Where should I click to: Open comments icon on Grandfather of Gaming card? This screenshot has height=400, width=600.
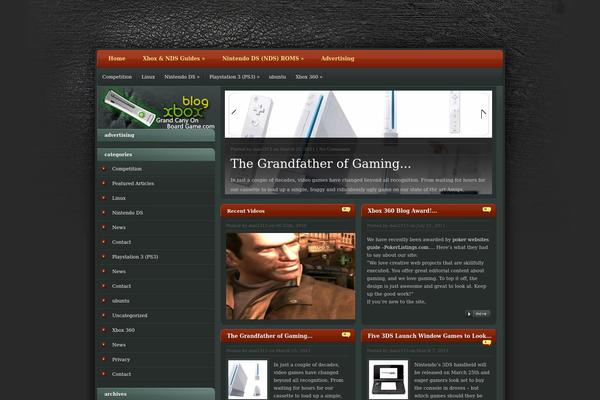click(346, 335)
